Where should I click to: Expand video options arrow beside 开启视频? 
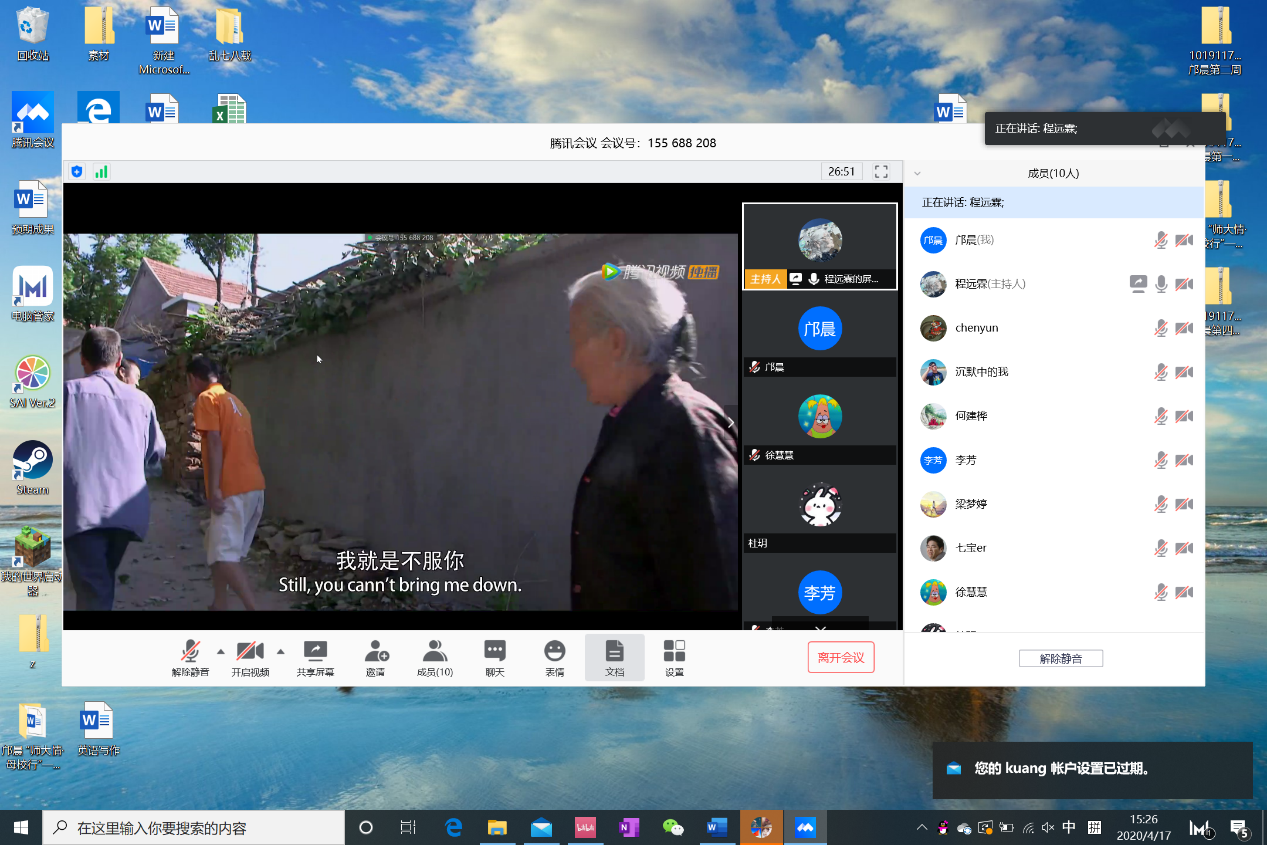280,651
